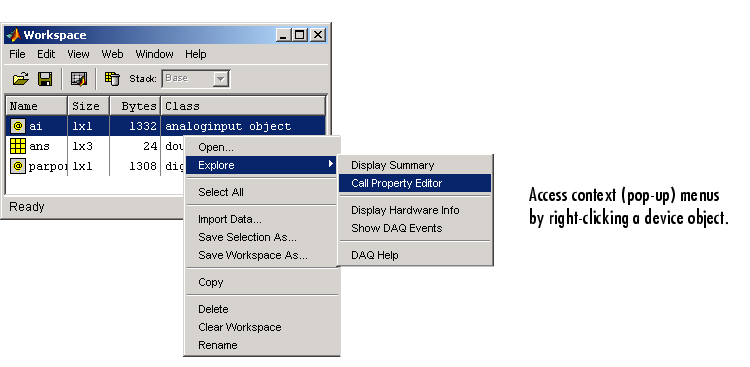Viewport: 750px width, 367px height.
Task: Choose Clear Workspace in context menu
Action: tap(262, 327)
